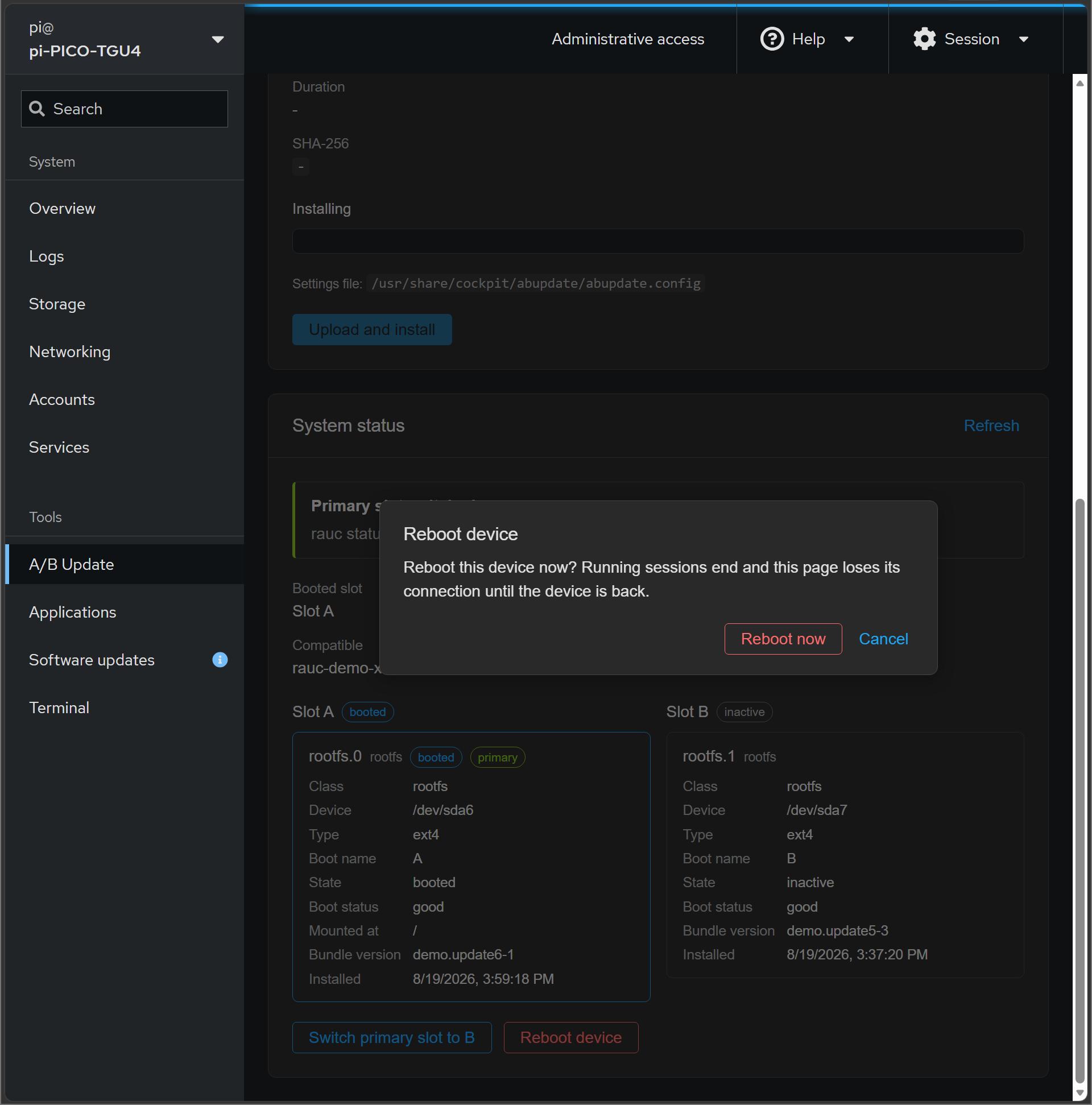Click the scrollbar up arrow
This screenshot has height=1105, width=1092.
point(1079,83)
